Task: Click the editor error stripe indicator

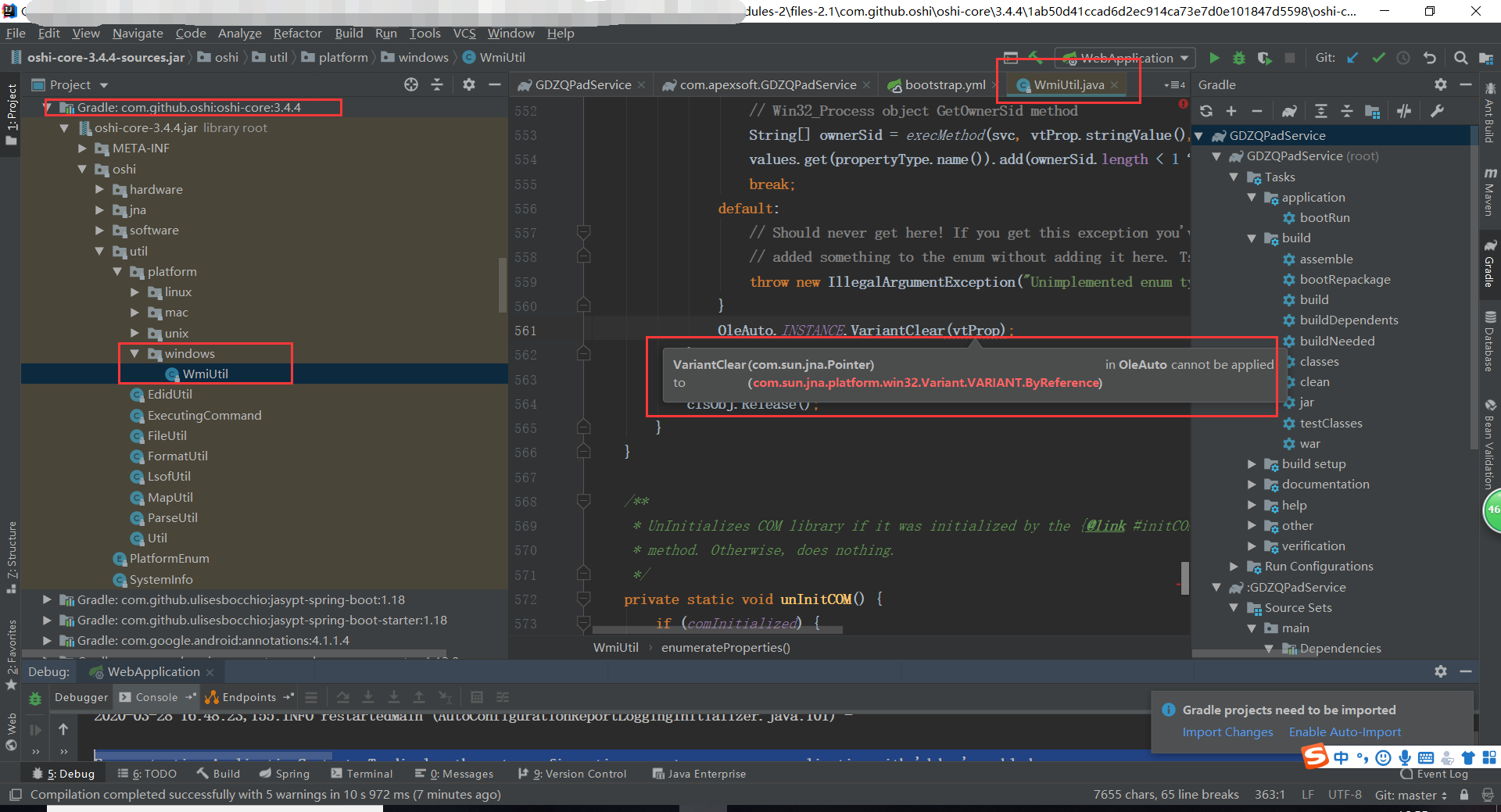Action: tap(1183, 104)
